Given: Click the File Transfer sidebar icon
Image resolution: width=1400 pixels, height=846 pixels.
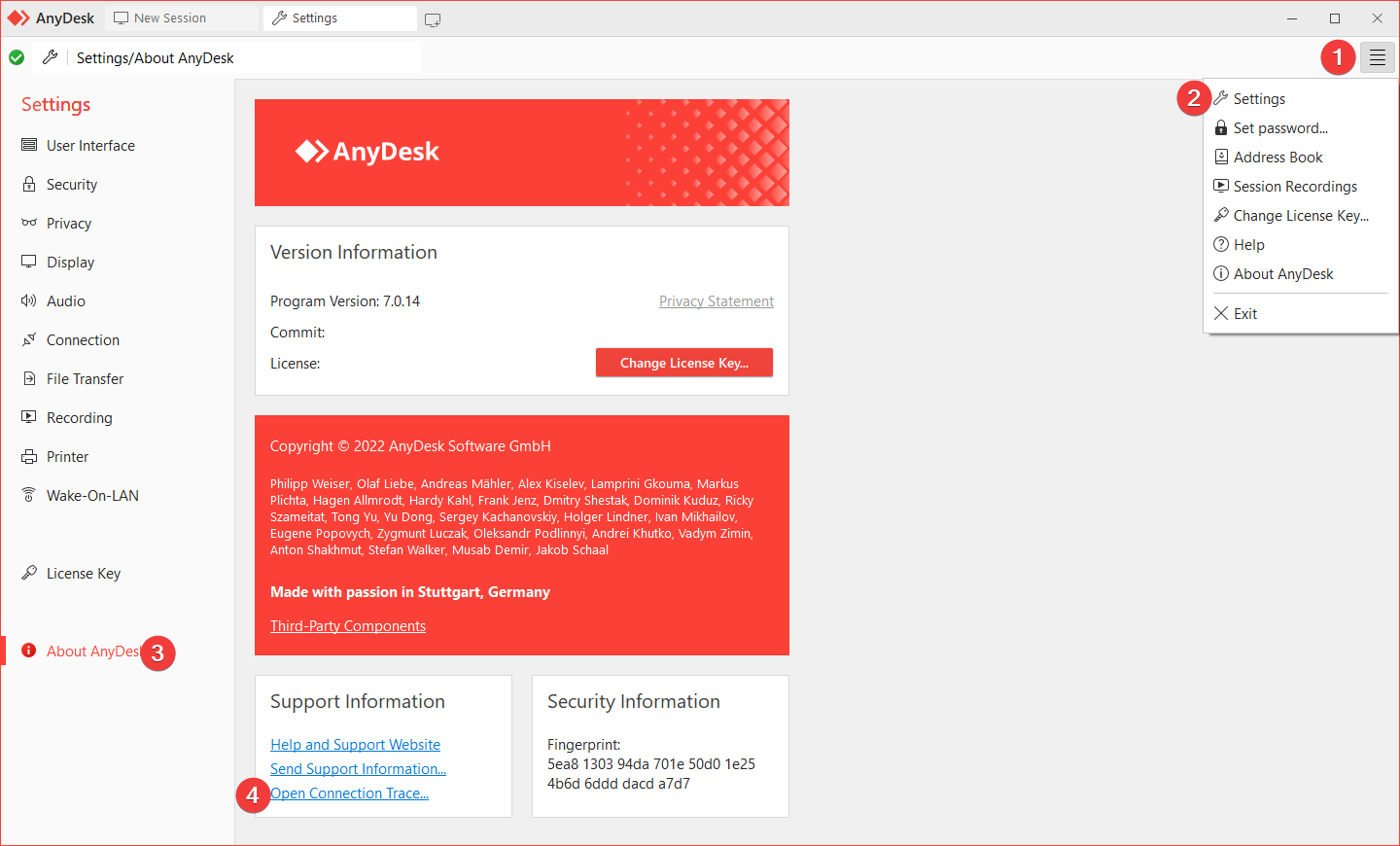Looking at the screenshot, I should coord(29,378).
